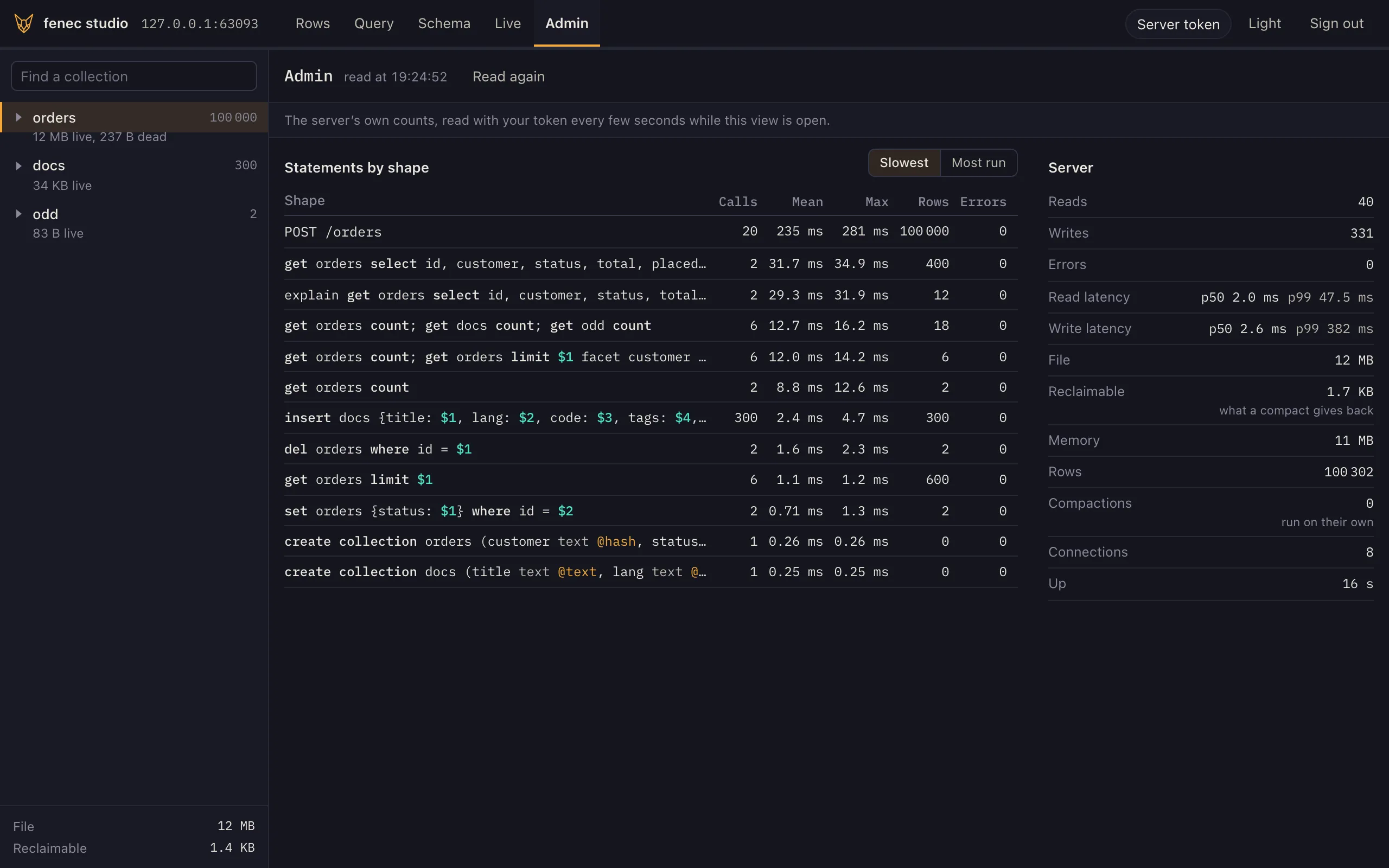Click the Writes 331 server row
This screenshot has height=868, width=1389.
point(1210,234)
